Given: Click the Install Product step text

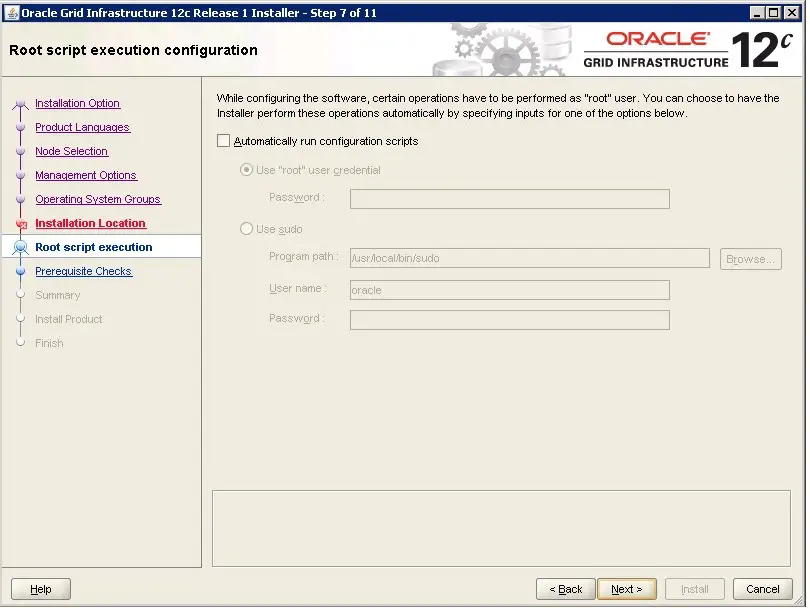Looking at the screenshot, I should click(x=69, y=319).
